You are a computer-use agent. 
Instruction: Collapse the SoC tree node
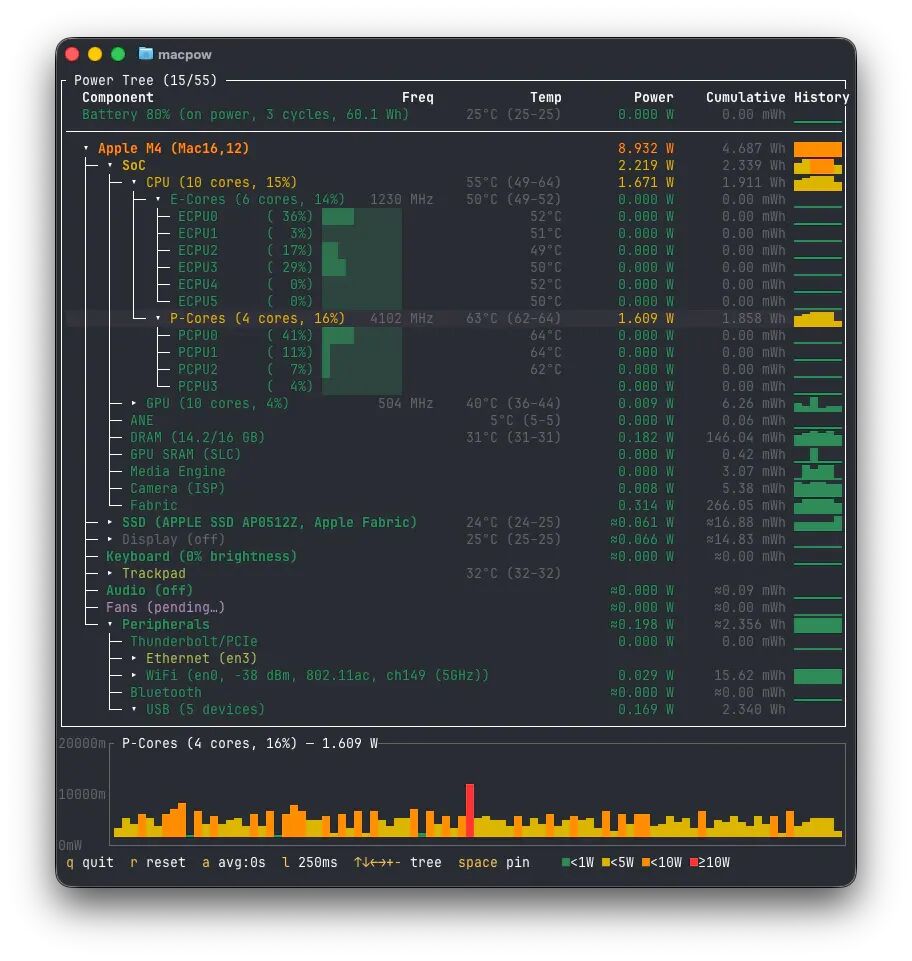[x=110, y=165]
